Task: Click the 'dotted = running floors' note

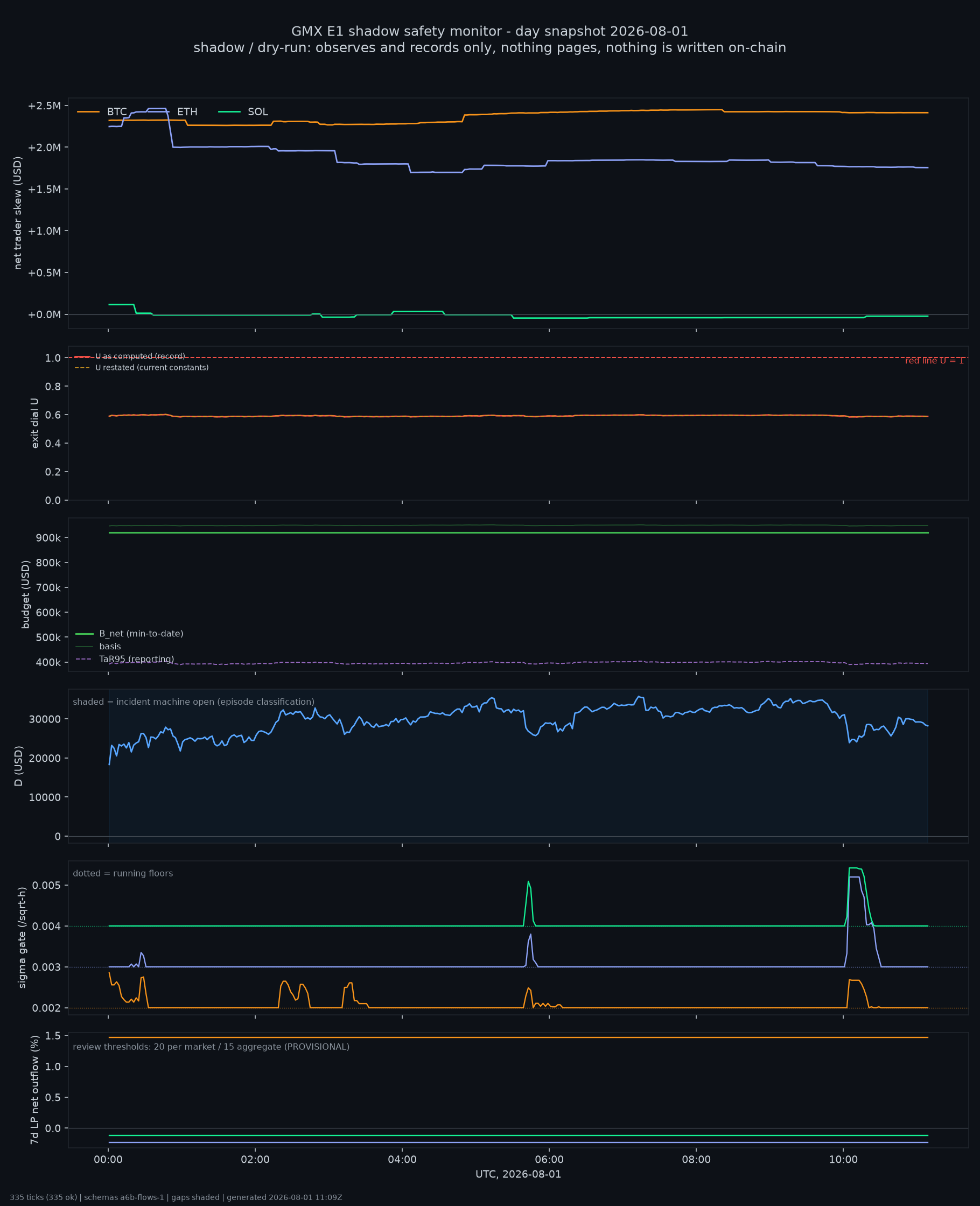Action: pos(123,874)
